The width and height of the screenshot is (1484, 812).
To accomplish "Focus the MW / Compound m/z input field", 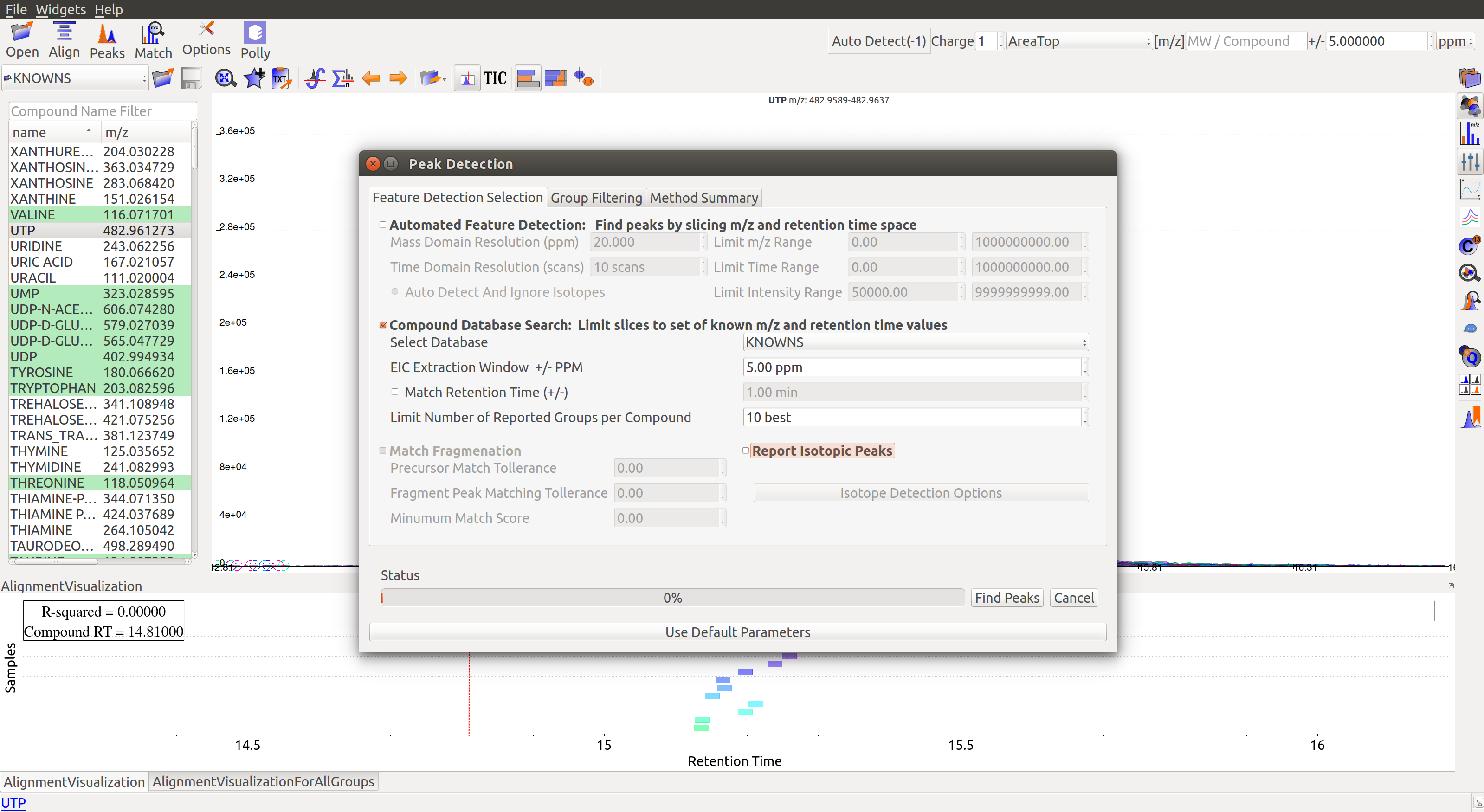I will [x=1245, y=41].
